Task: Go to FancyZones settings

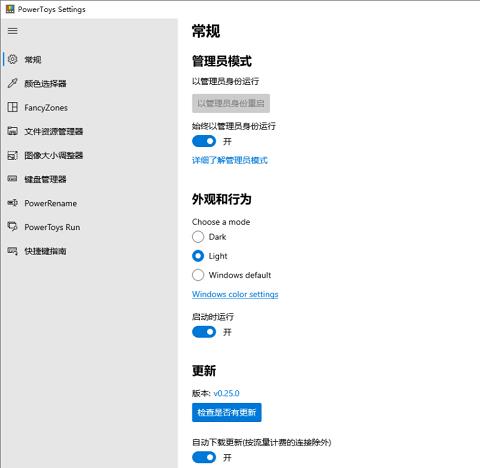Action: click(89, 108)
